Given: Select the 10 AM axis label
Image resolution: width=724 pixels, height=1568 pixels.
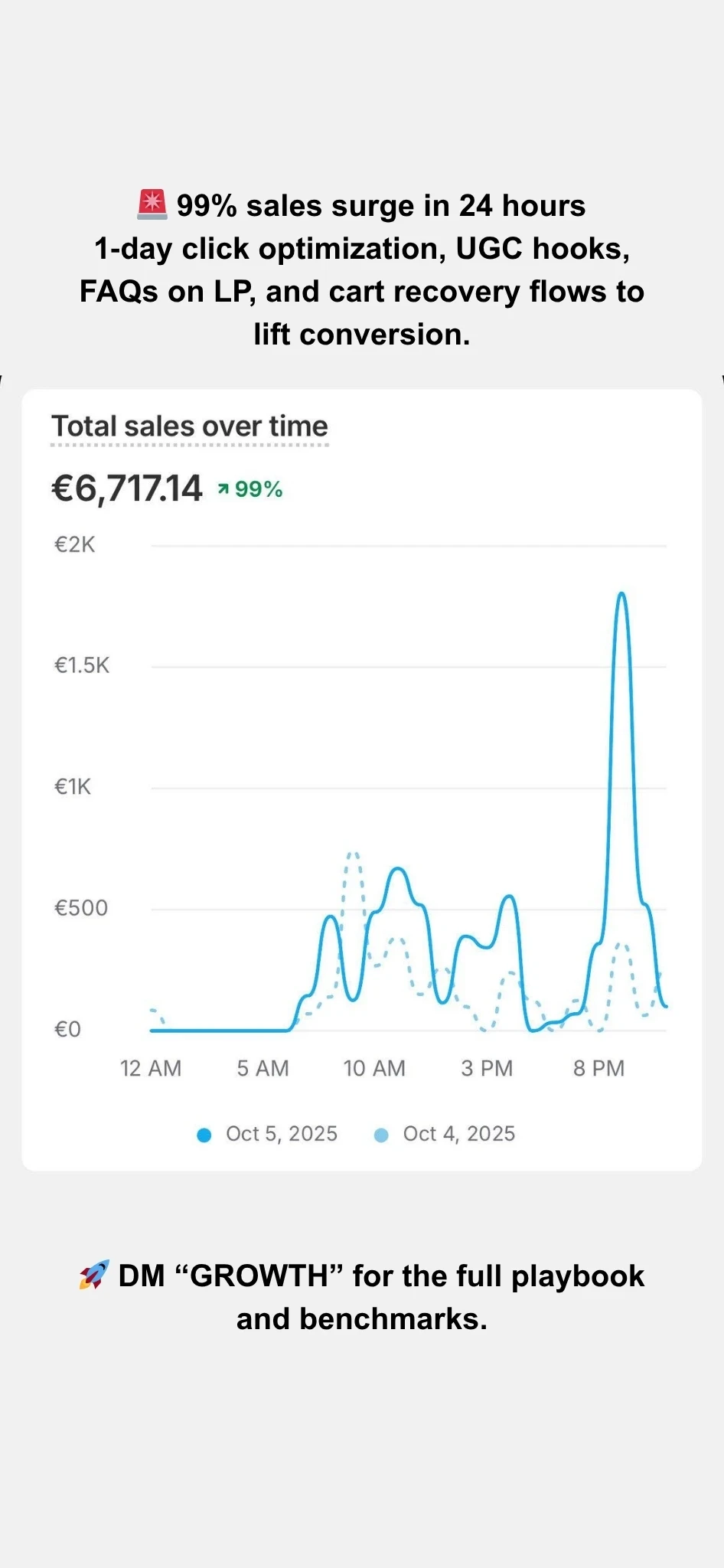Looking at the screenshot, I should tap(374, 1068).
